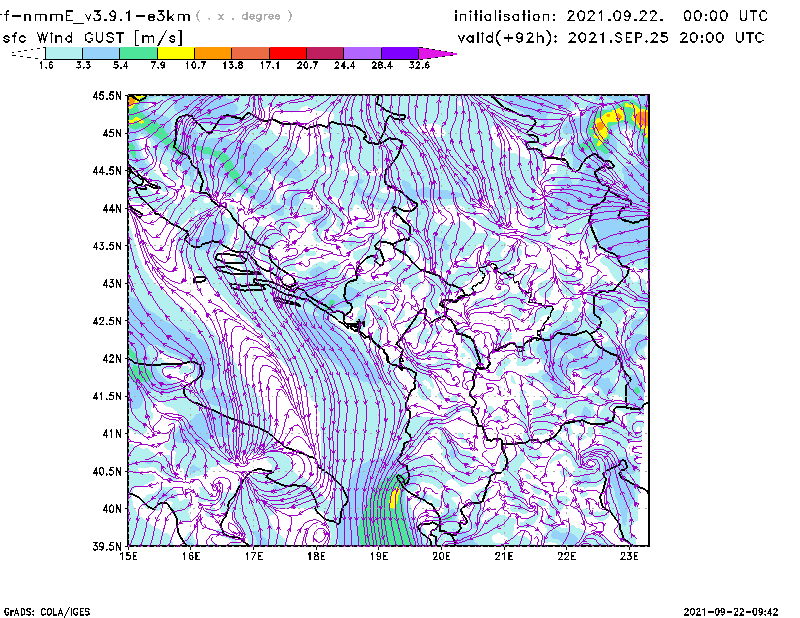The width and height of the screenshot is (800, 618).
Task: Click the violet legend swatch
Action: pyautogui.click(x=400, y=53)
